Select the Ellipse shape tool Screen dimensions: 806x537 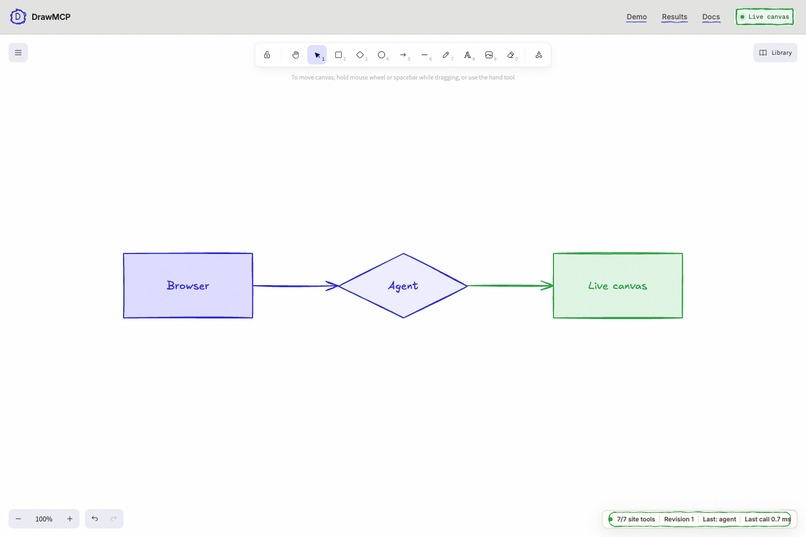point(382,55)
